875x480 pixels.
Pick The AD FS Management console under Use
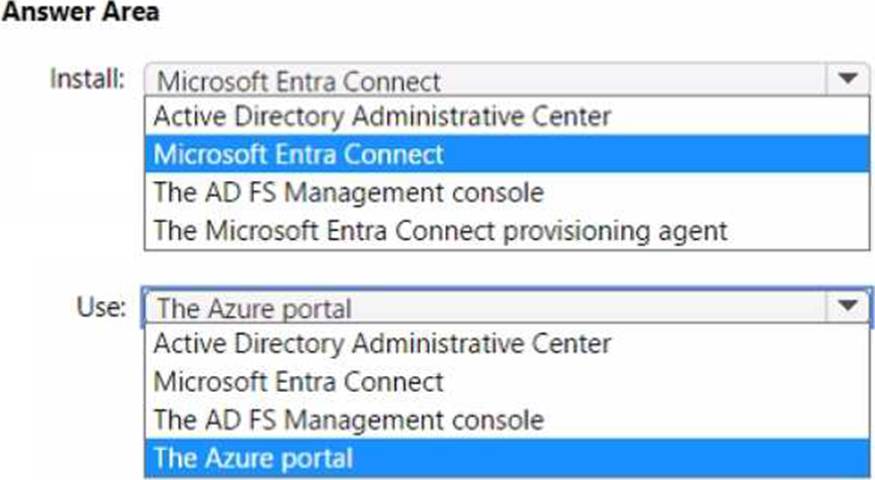(x=507, y=420)
